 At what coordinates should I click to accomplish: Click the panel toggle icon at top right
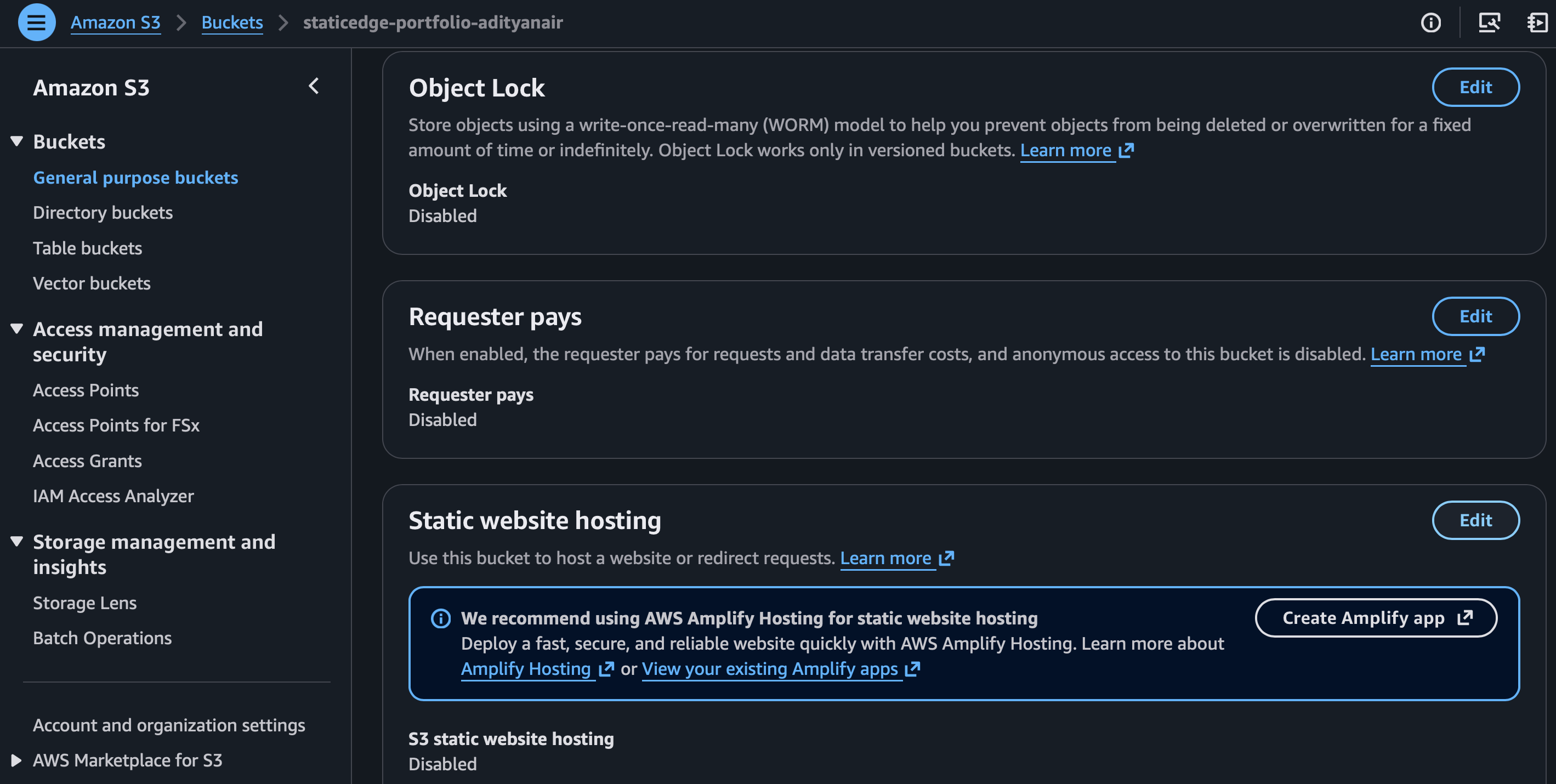pos(1537,23)
